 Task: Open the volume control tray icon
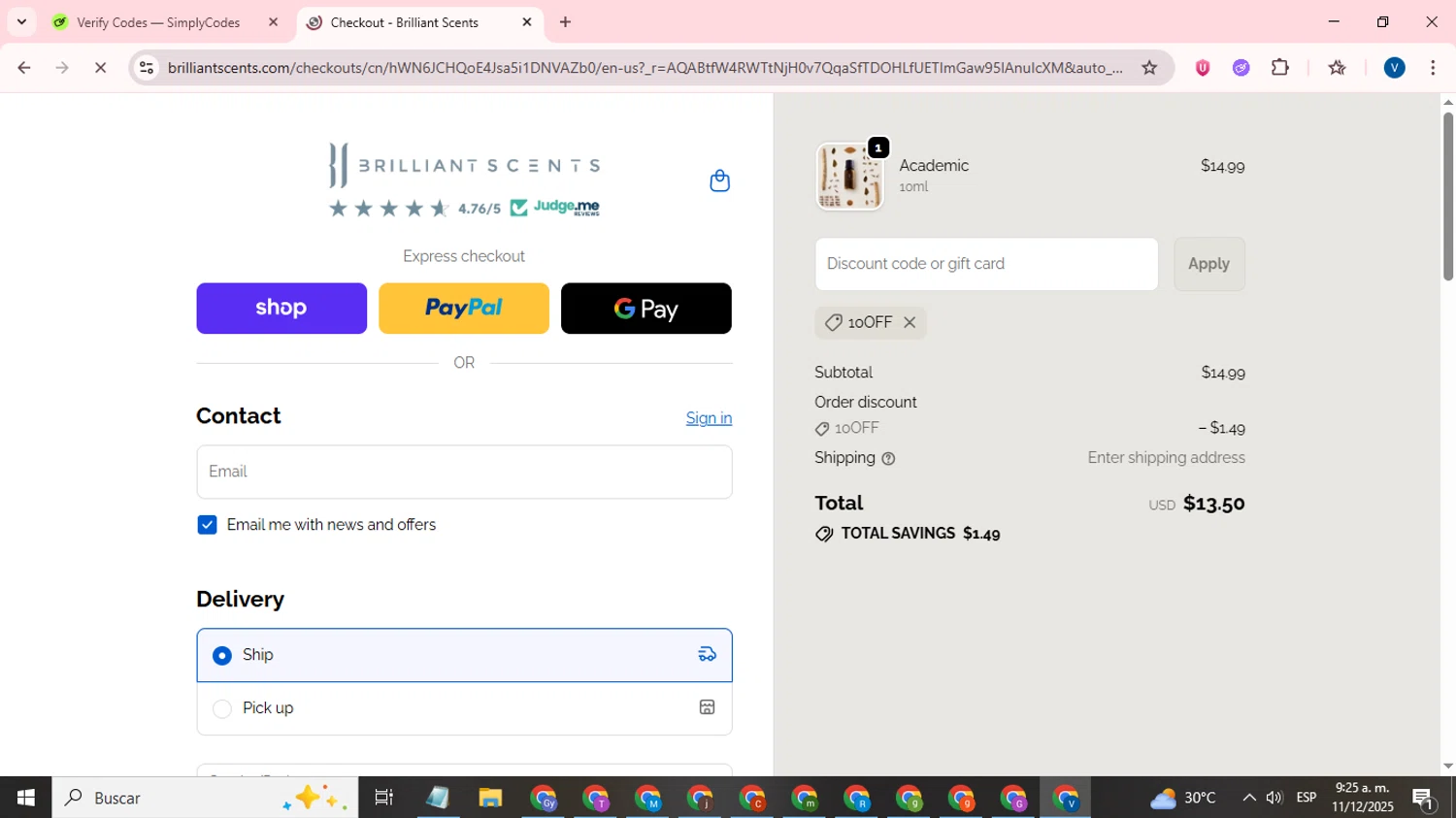(x=1274, y=798)
